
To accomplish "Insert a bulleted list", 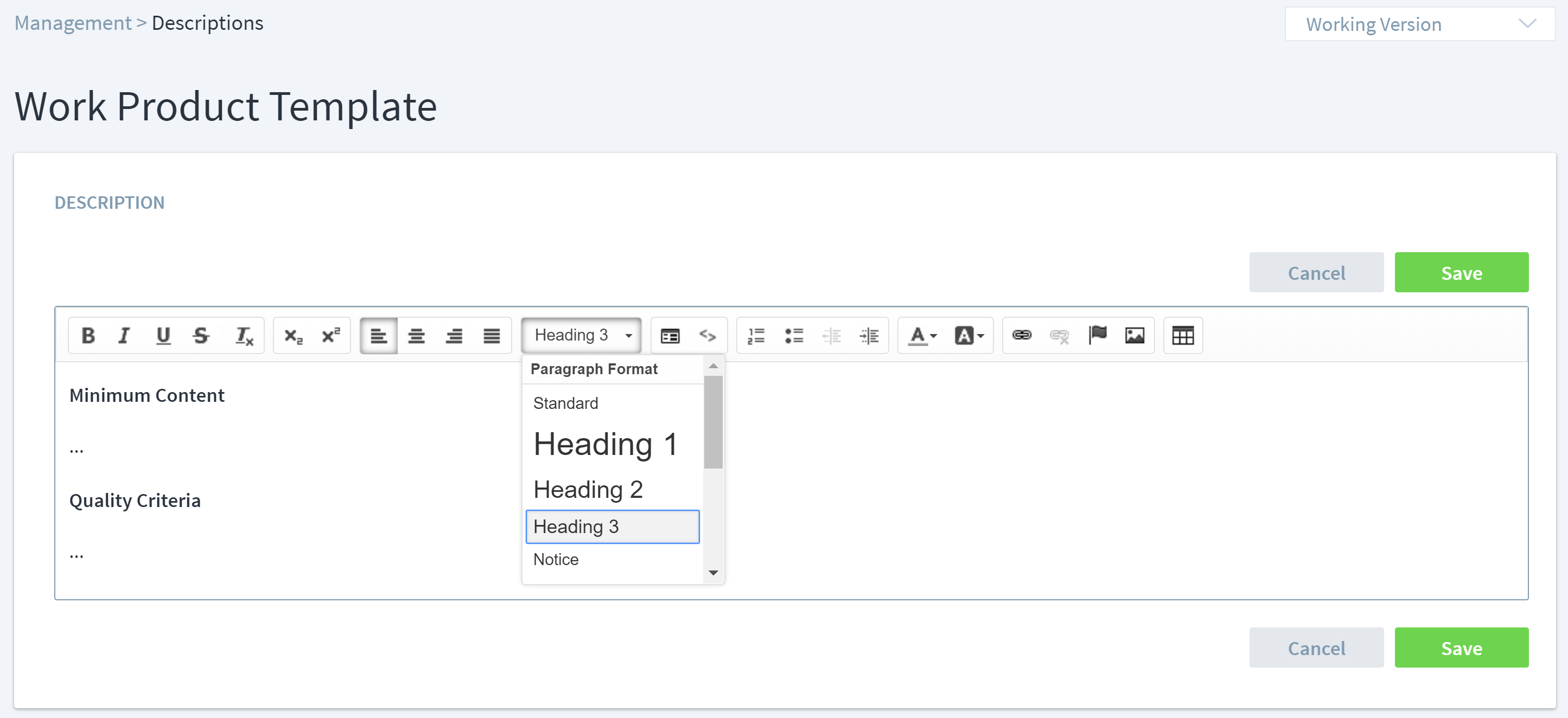I will [x=793, y=335].
